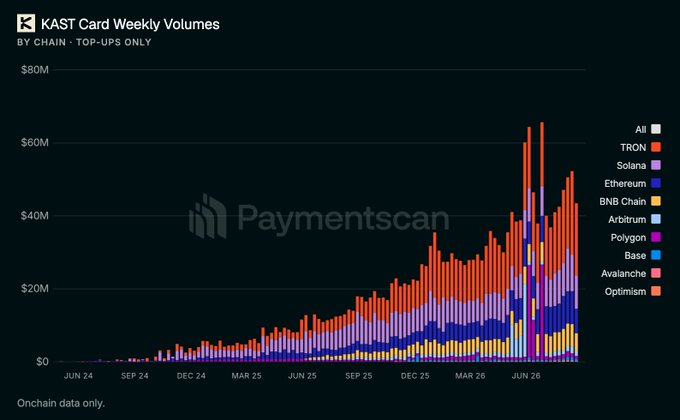Screen dimensions: 680x420
Task: Select the Polygon legend label
Action: click(x=628, y=238)
